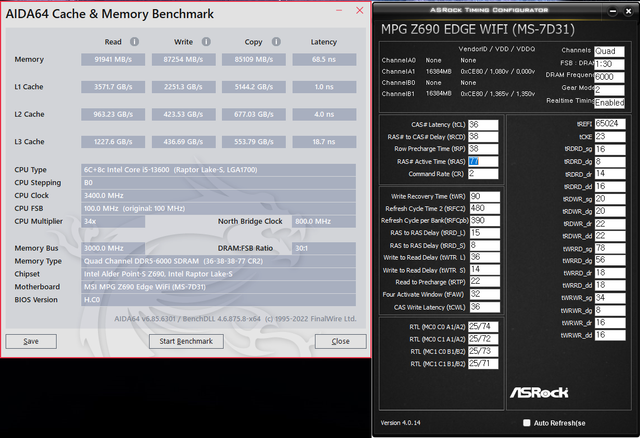The width and height of the screenshot is (640, 438).
Task: Click the tWRRD_sg value field
Action: pyautogui.click(x=610, y=248)
